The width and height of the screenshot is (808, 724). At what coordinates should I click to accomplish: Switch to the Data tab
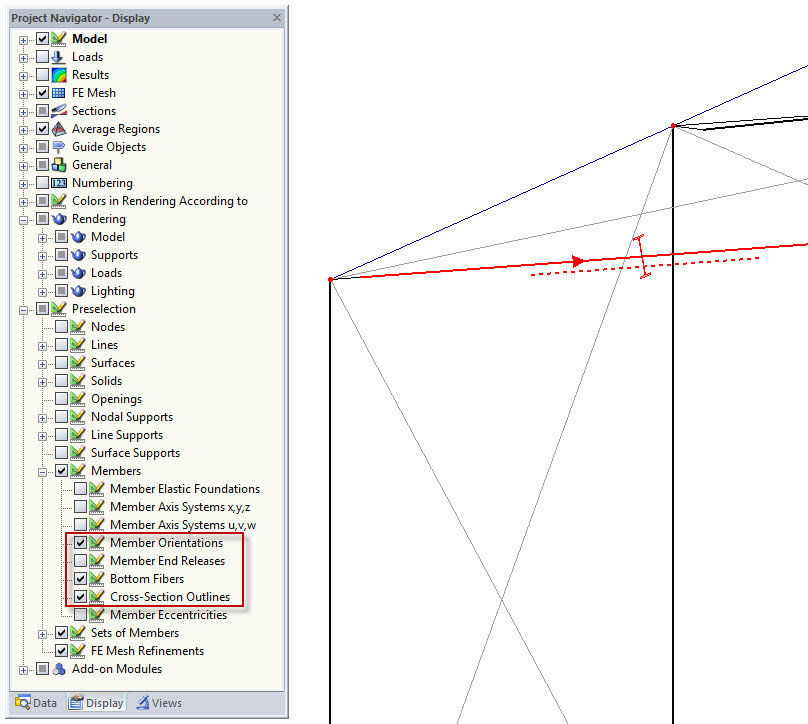click(36, 703)
